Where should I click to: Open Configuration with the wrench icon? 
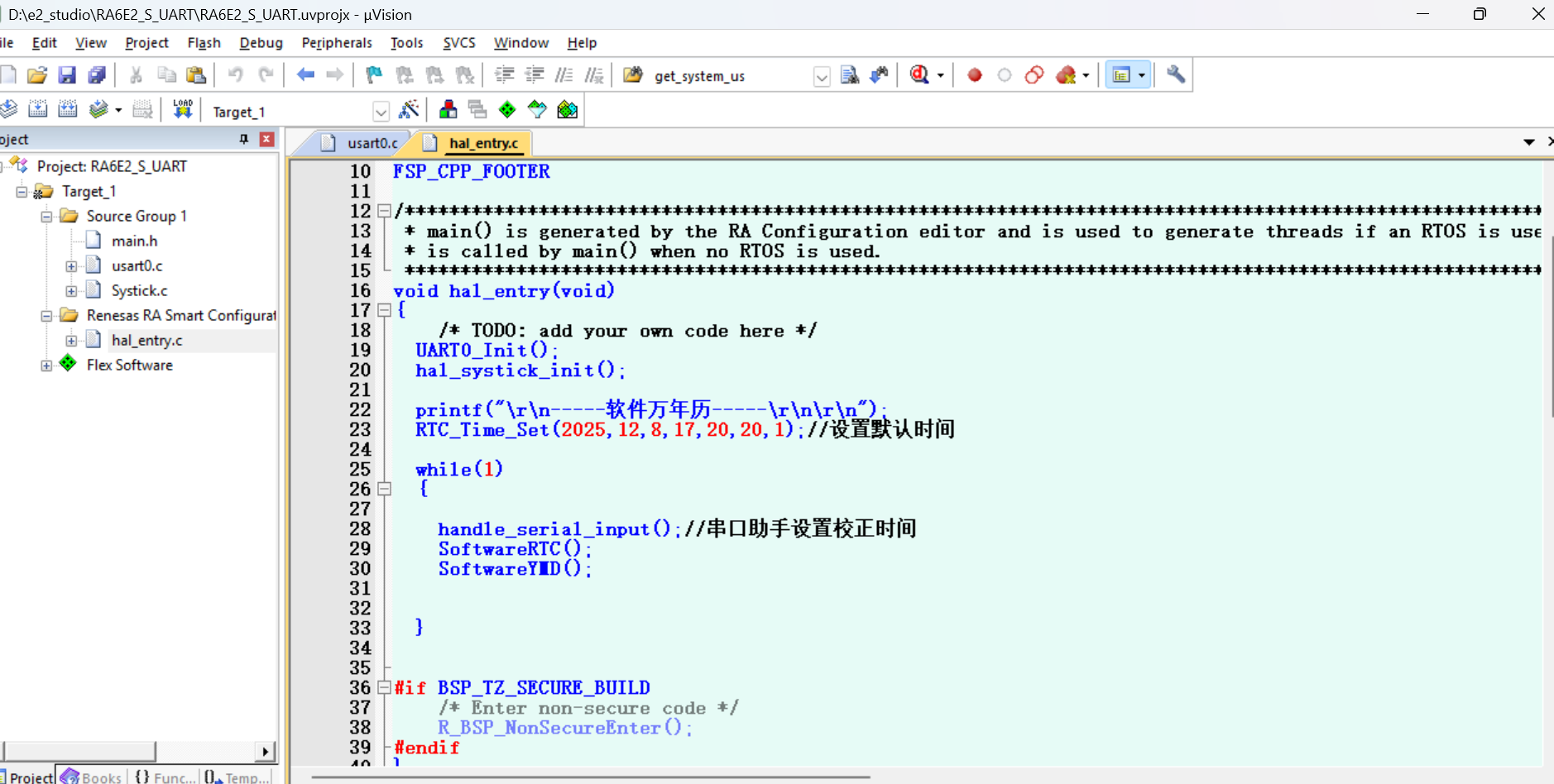point(1176,75)
